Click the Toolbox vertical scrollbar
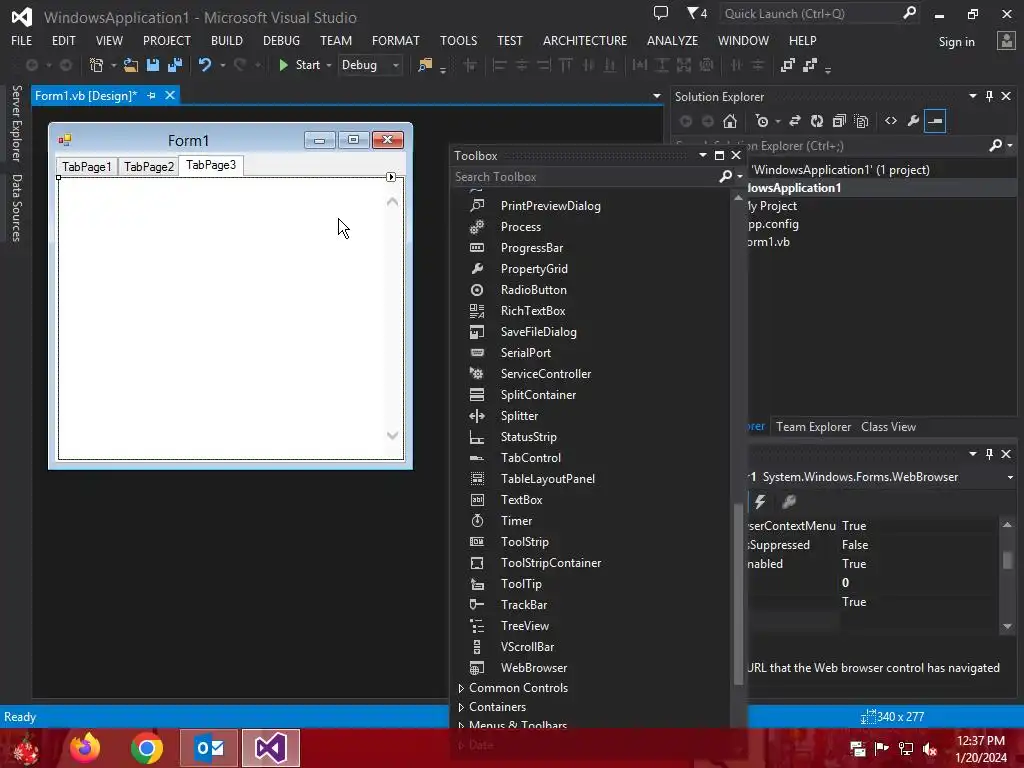1024x768 pixels. click(739, 593)
